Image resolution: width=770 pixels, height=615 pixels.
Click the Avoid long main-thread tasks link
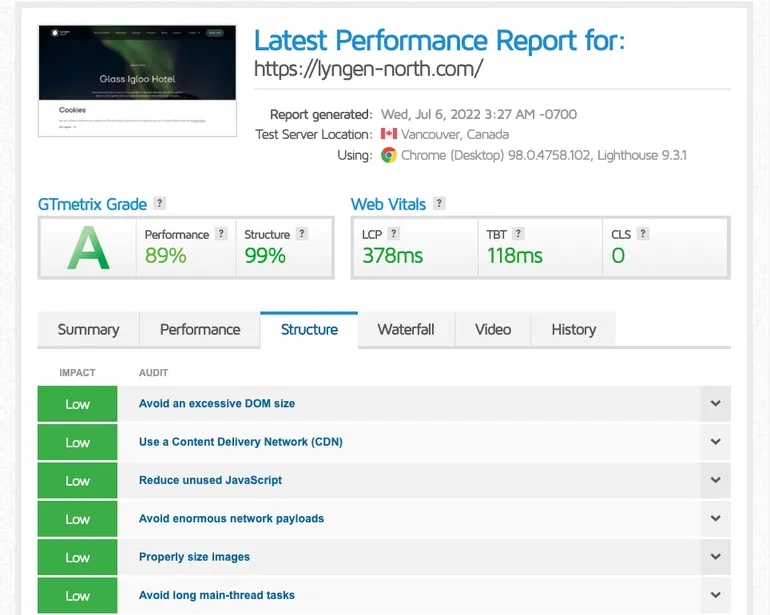[x=217, y=595]
